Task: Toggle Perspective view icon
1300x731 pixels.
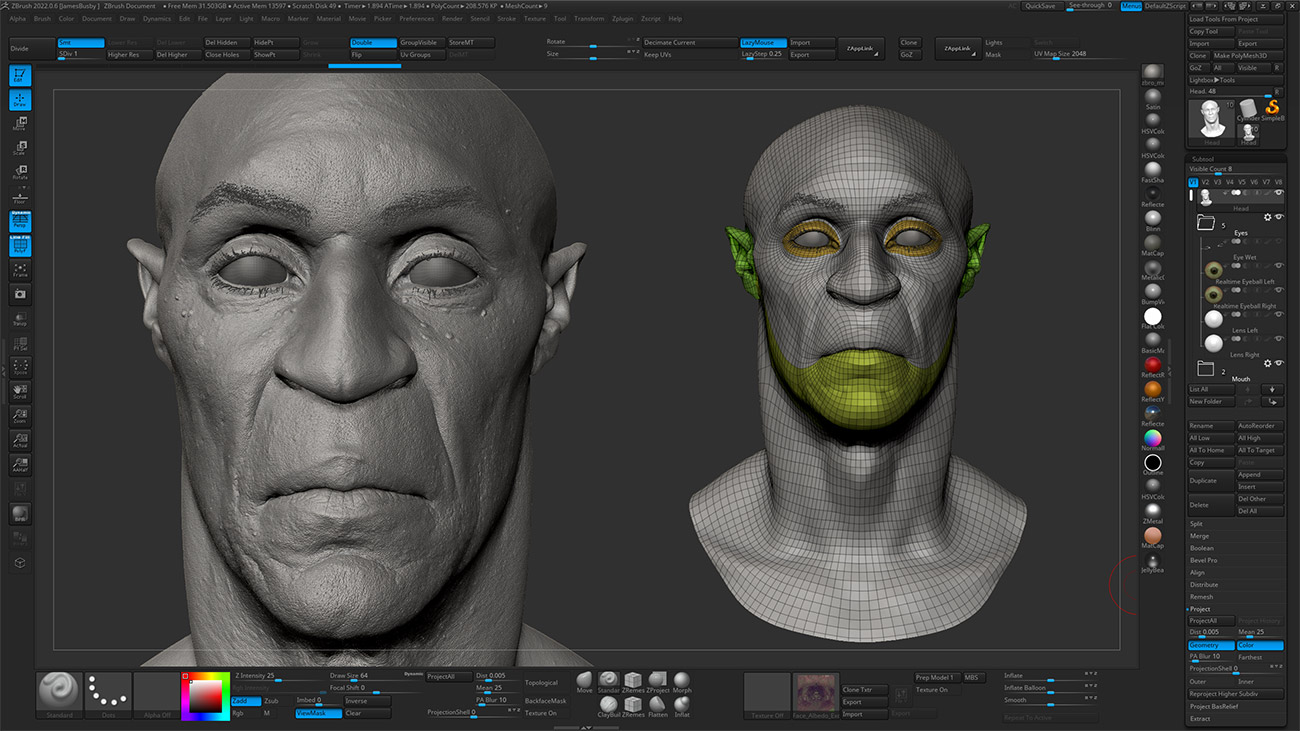Action: coord(20,221)
